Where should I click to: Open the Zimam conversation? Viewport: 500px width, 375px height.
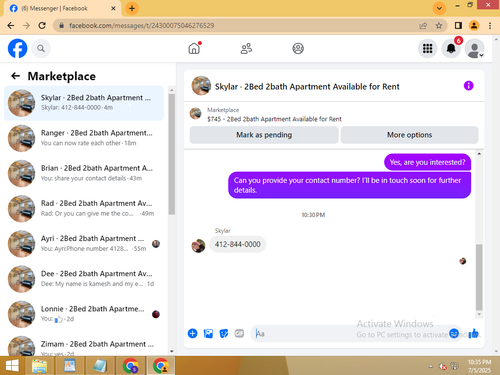pyautogui.click(x=84, y=345)
